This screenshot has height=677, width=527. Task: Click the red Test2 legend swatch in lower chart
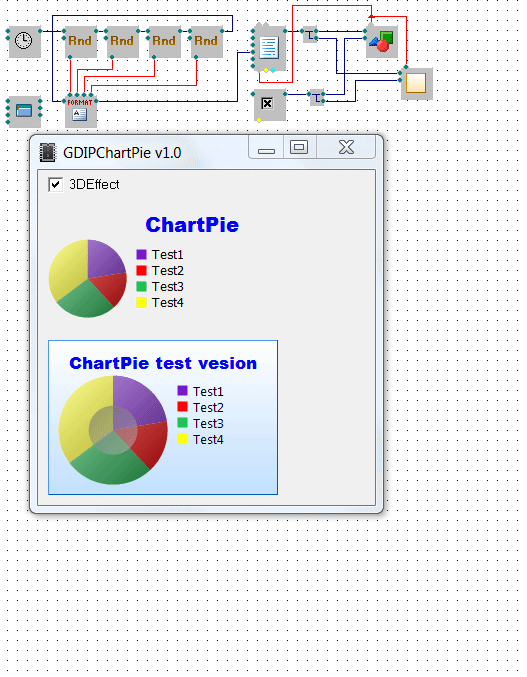click(x=182, y=407)
